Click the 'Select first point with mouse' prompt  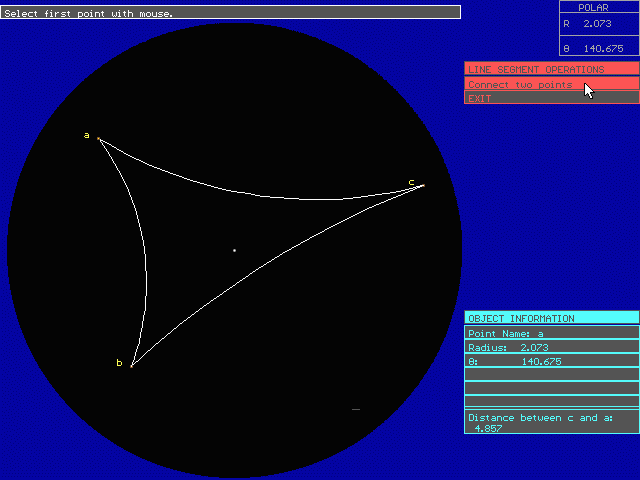[x=230, y=12]
